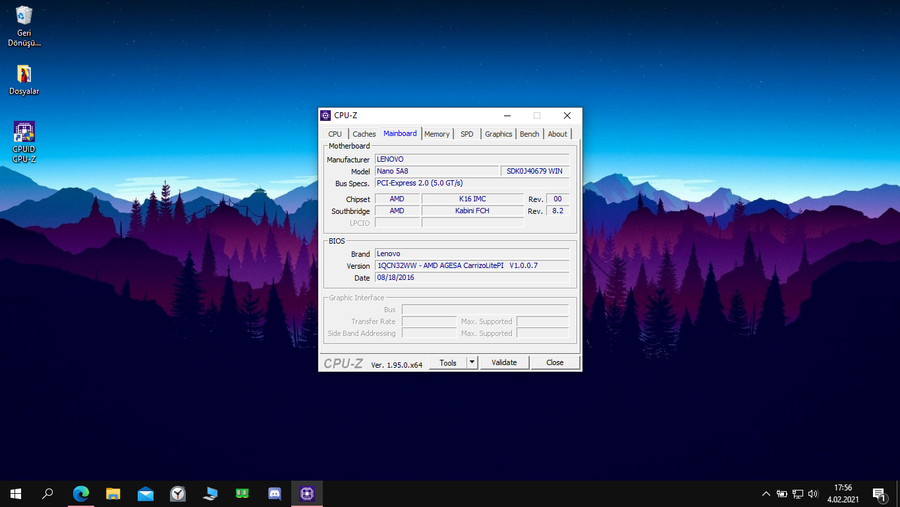Screen dimensions: 900x507
Task: Click the Ver. 1.95.0.x64 version text
Action: [397, 365]
